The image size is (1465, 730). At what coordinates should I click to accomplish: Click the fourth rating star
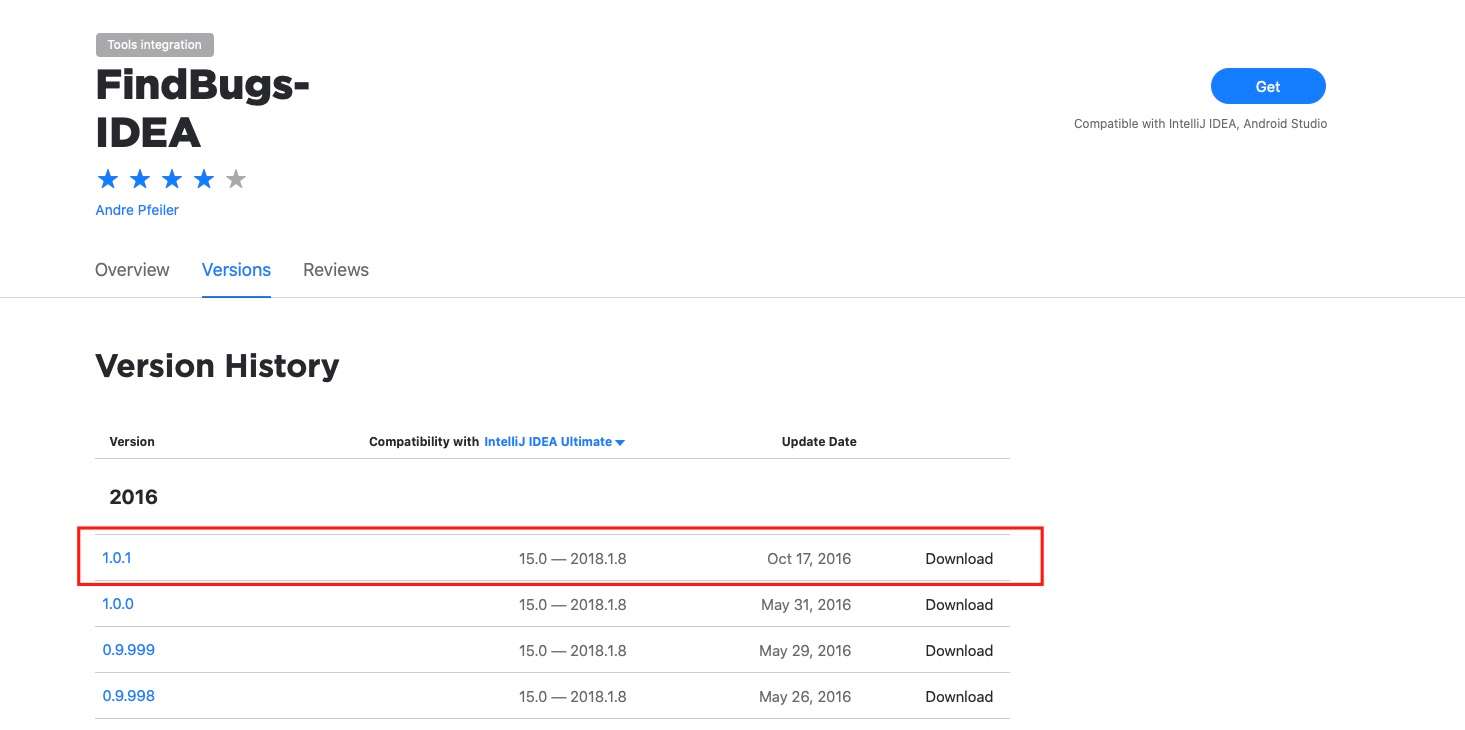(x=204, y=179)
